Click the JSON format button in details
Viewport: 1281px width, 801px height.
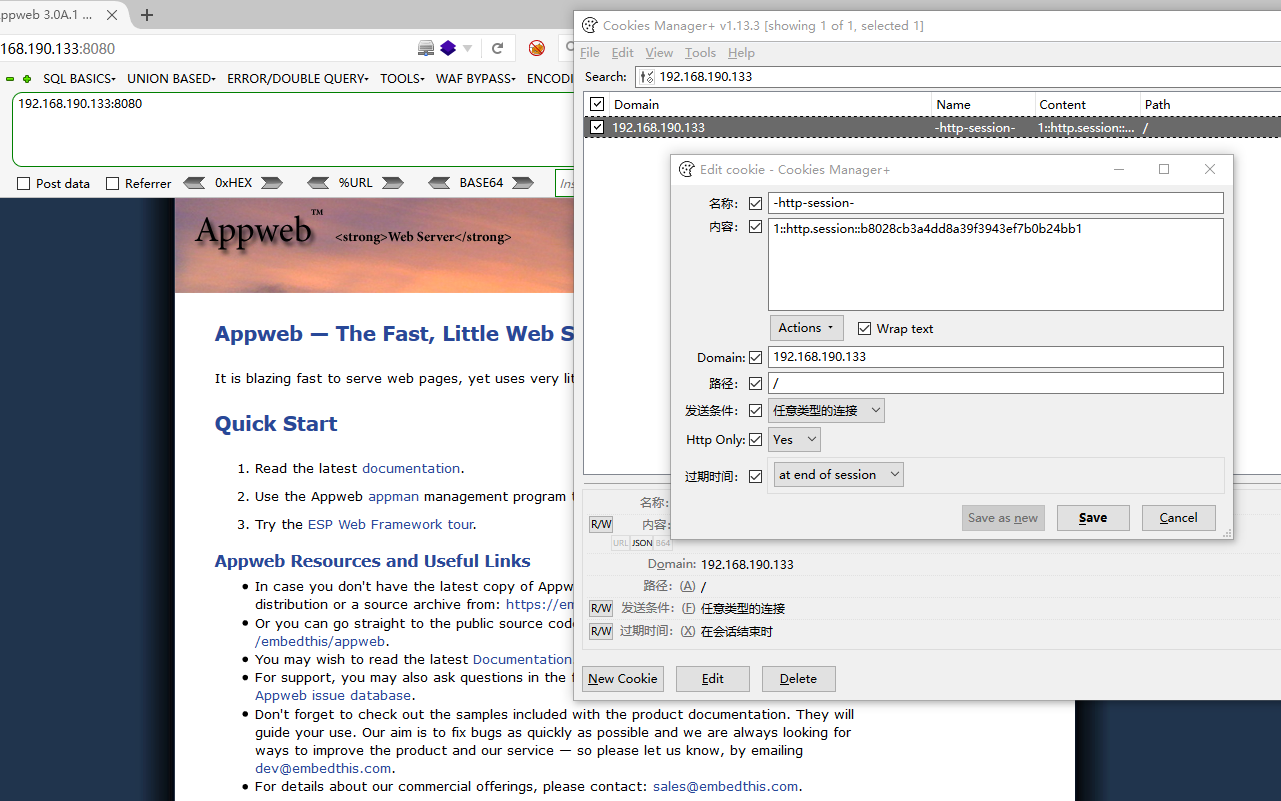(642, 543)
